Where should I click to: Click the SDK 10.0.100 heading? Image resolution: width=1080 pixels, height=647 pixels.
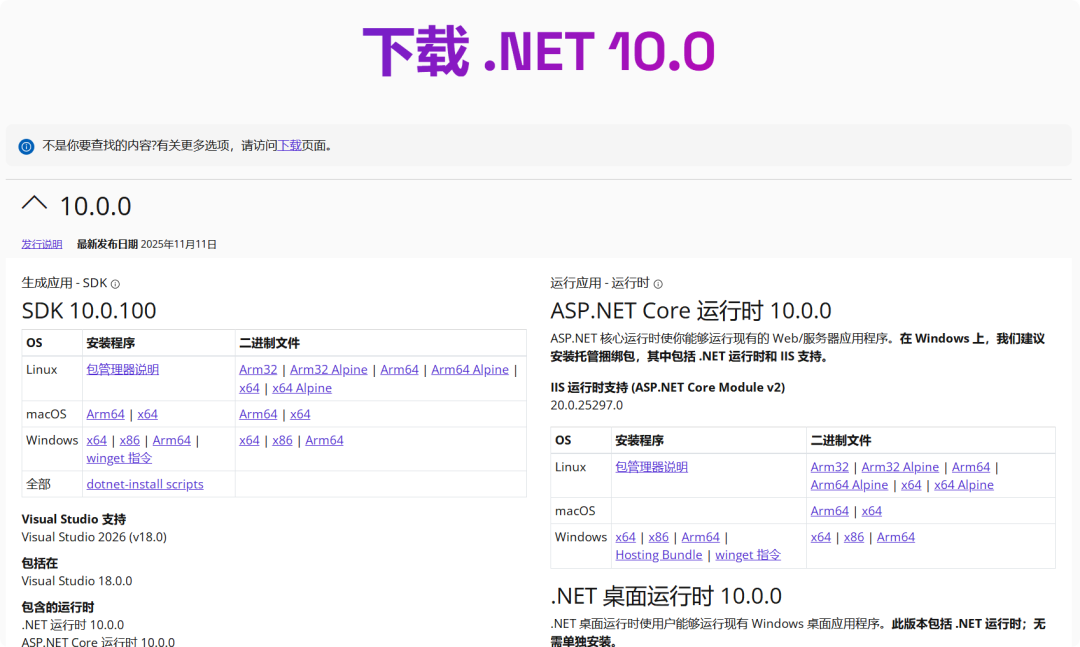(x=89, y=311)
